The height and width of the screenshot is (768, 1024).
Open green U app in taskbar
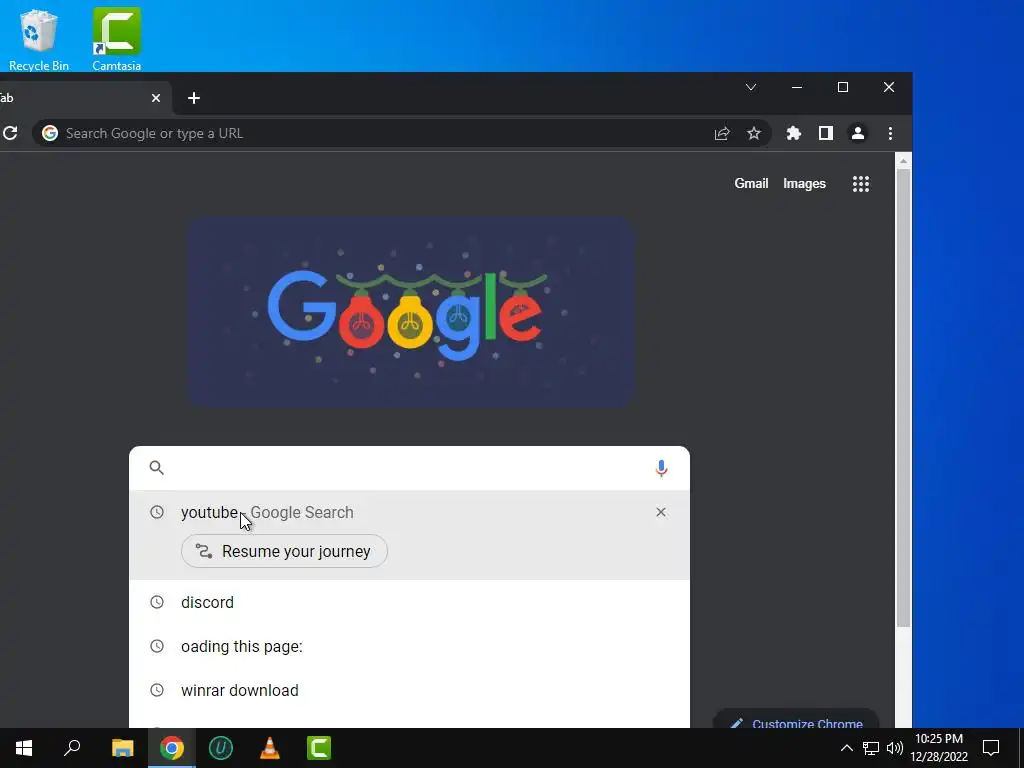(x=221, y=748)
